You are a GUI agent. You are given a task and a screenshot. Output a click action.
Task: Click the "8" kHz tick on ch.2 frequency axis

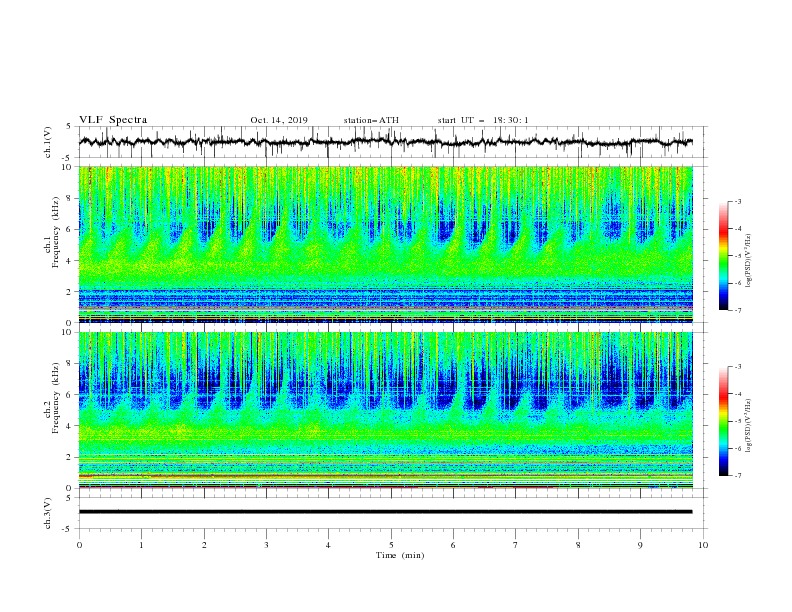click(70, 364)
